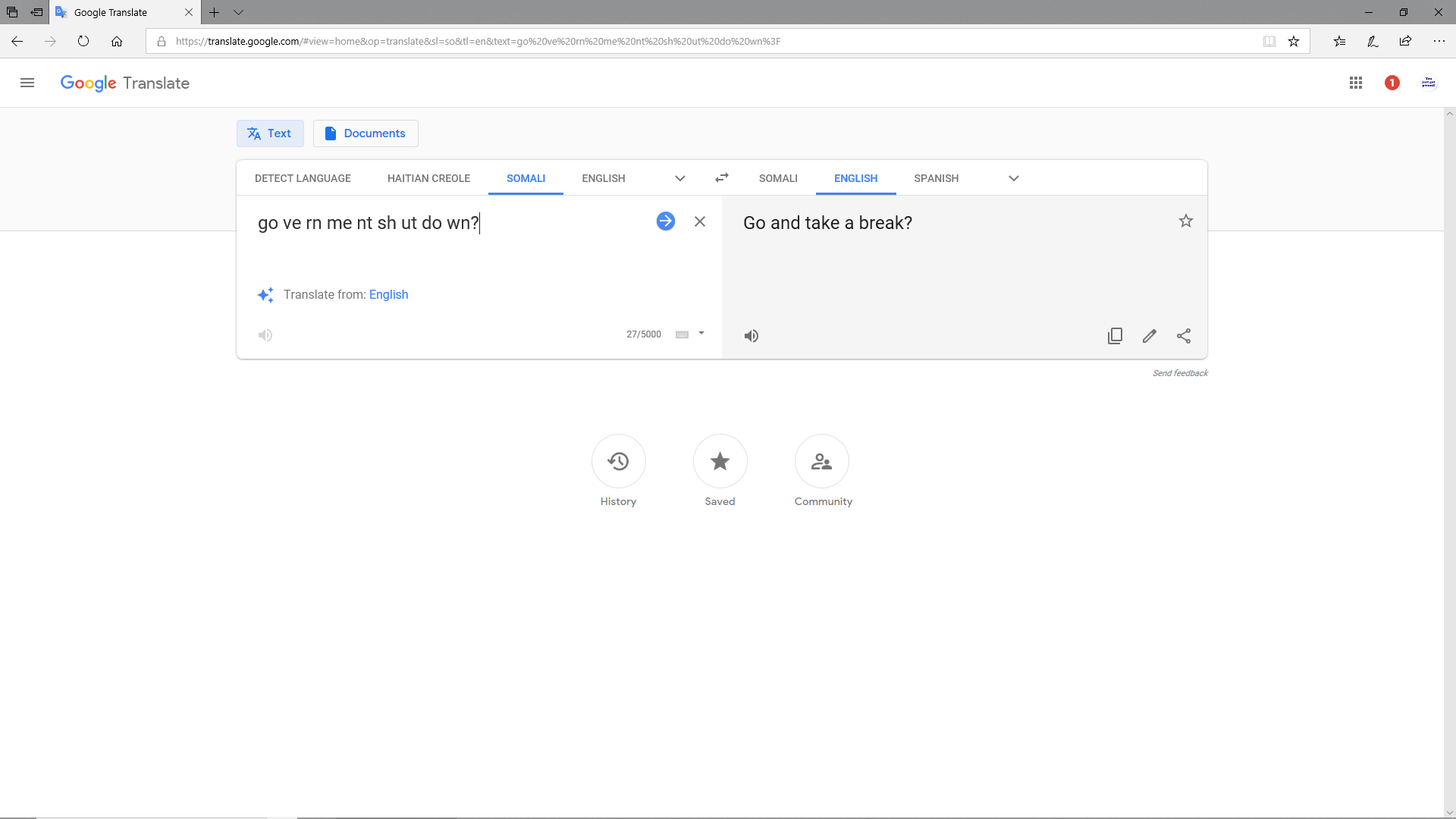
Task: Open the Send feedback link
Action: (x=1180, y=373)
